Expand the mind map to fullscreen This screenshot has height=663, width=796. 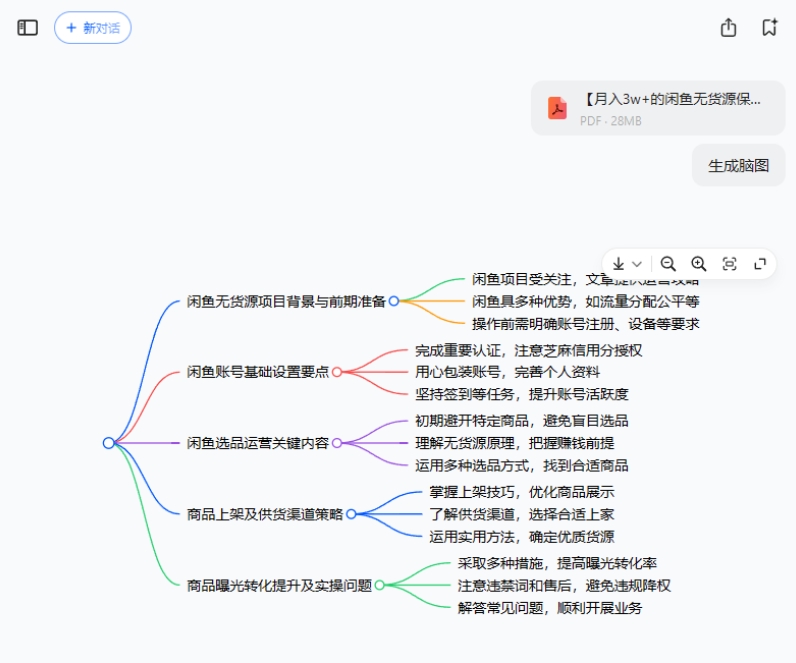click(x=760, y=264)
